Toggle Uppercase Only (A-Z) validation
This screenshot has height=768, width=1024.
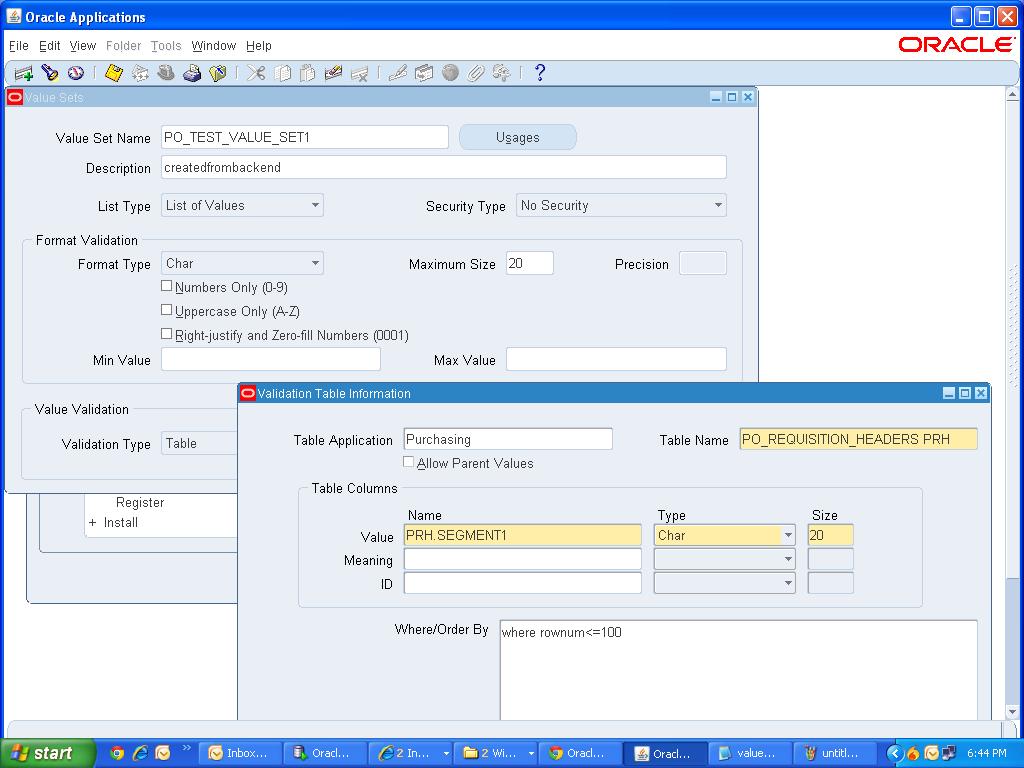point(167,309)
